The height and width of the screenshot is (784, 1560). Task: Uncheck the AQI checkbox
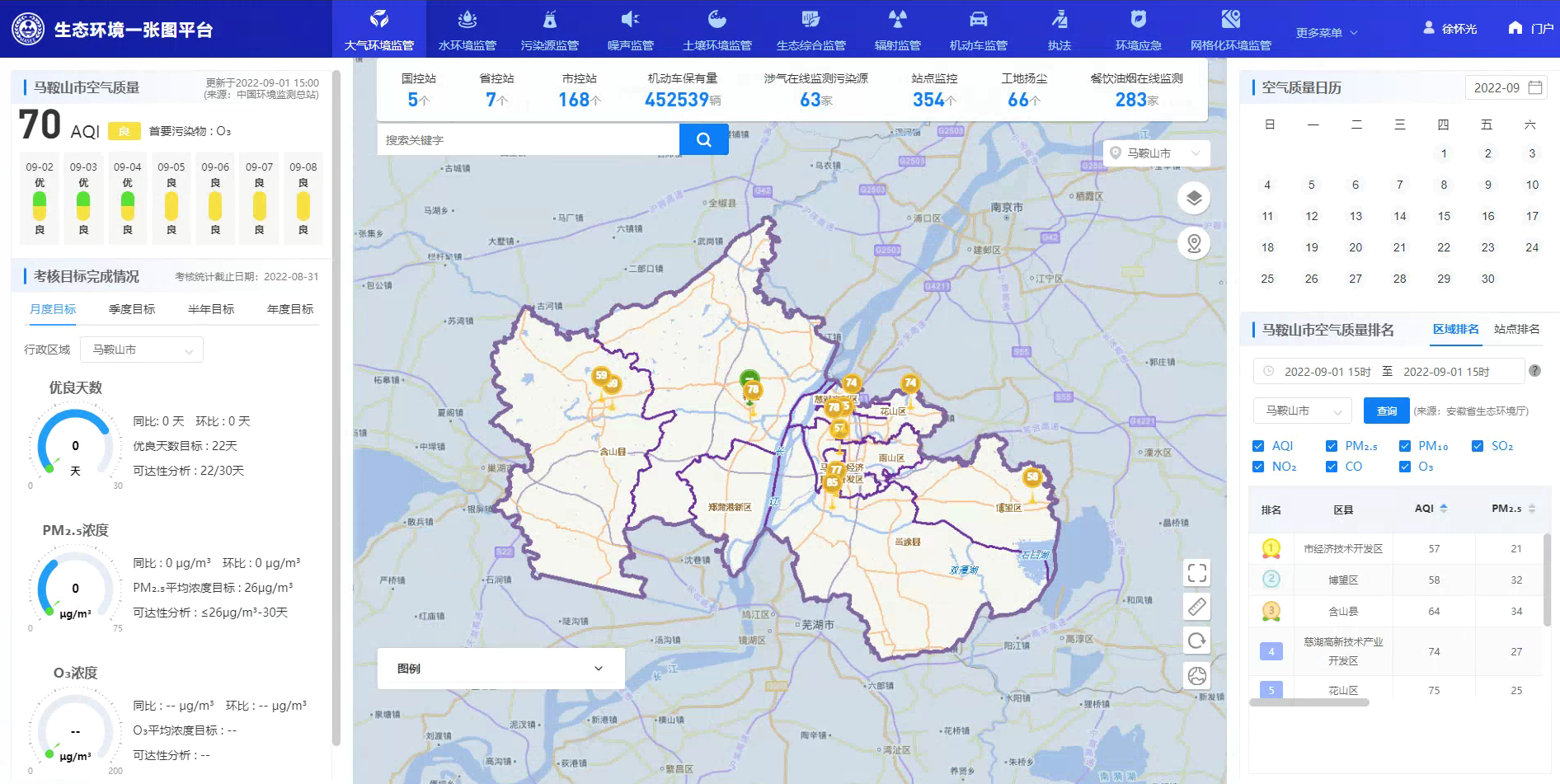1258,446
